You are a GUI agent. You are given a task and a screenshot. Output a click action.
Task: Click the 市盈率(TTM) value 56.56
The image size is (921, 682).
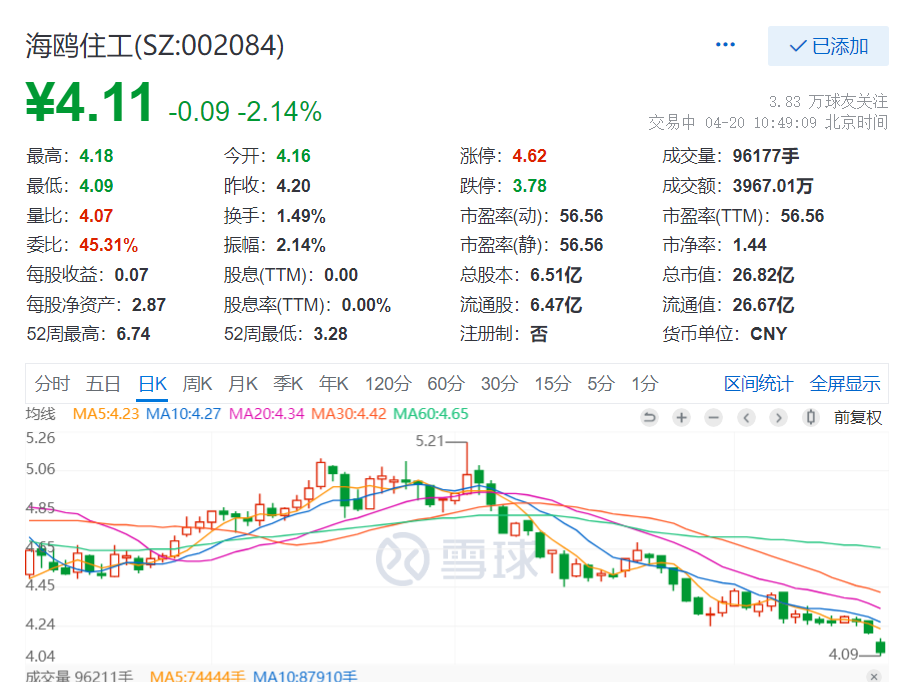(802, 216)
